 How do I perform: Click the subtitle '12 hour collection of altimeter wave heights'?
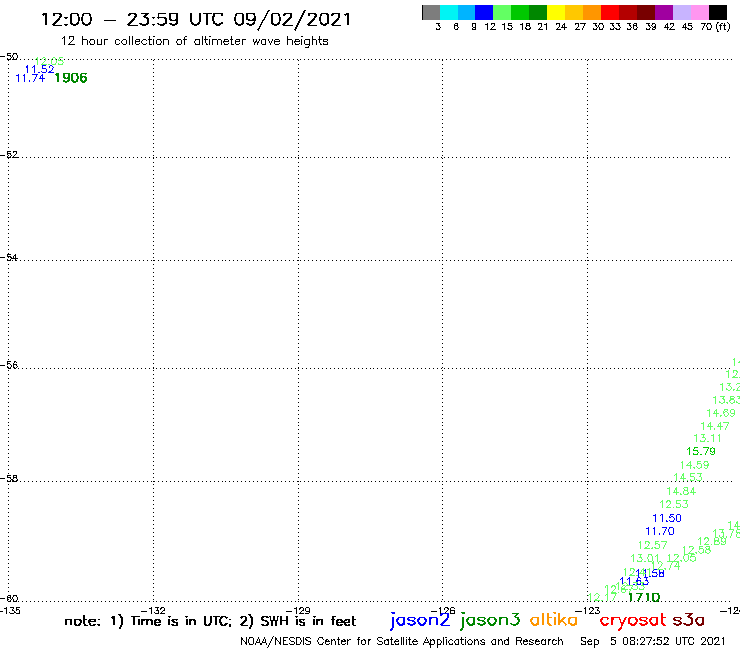click(x=195, y=41)
